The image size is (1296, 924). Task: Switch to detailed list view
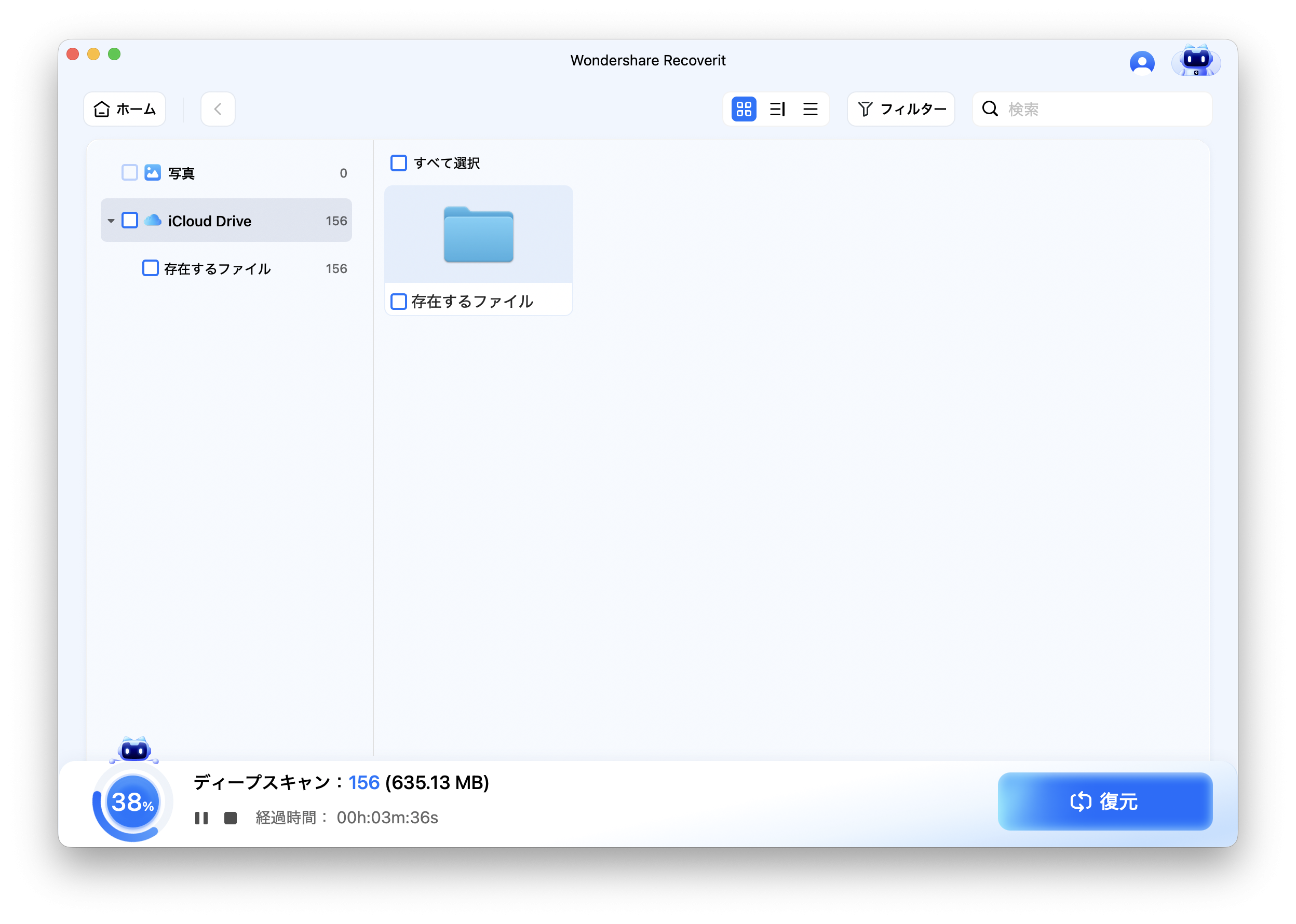tap(776, 108)
